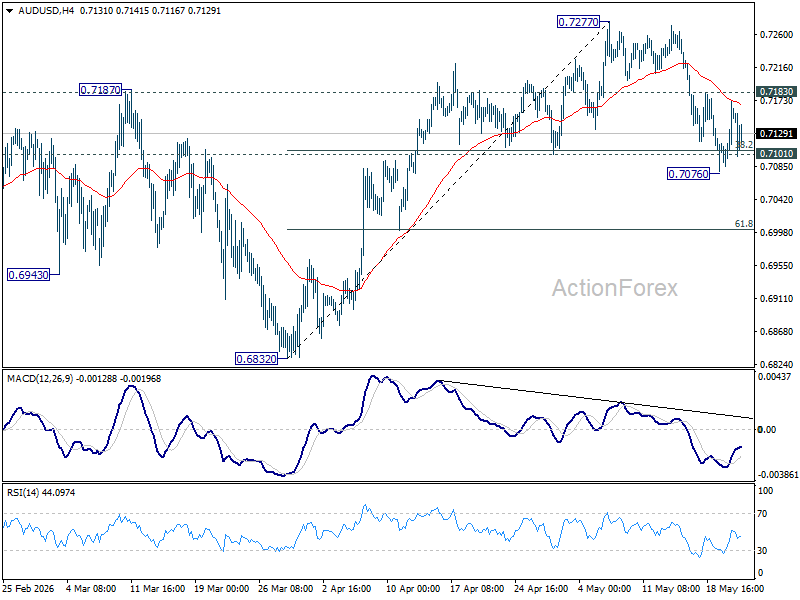Click the RSI 30 scale value

point(762,551)
